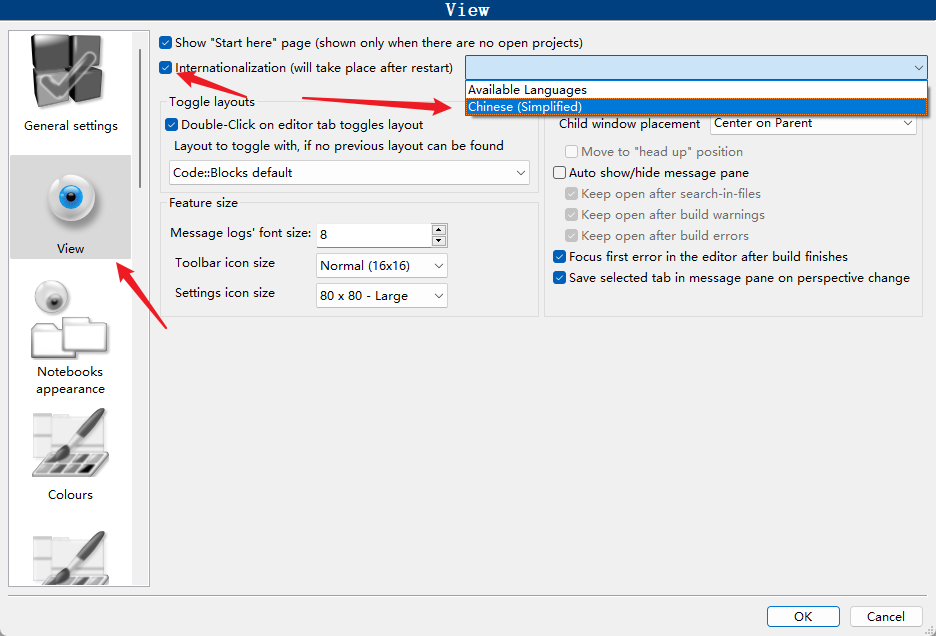Increase message logs' font size with up arrow

point(439,229)
